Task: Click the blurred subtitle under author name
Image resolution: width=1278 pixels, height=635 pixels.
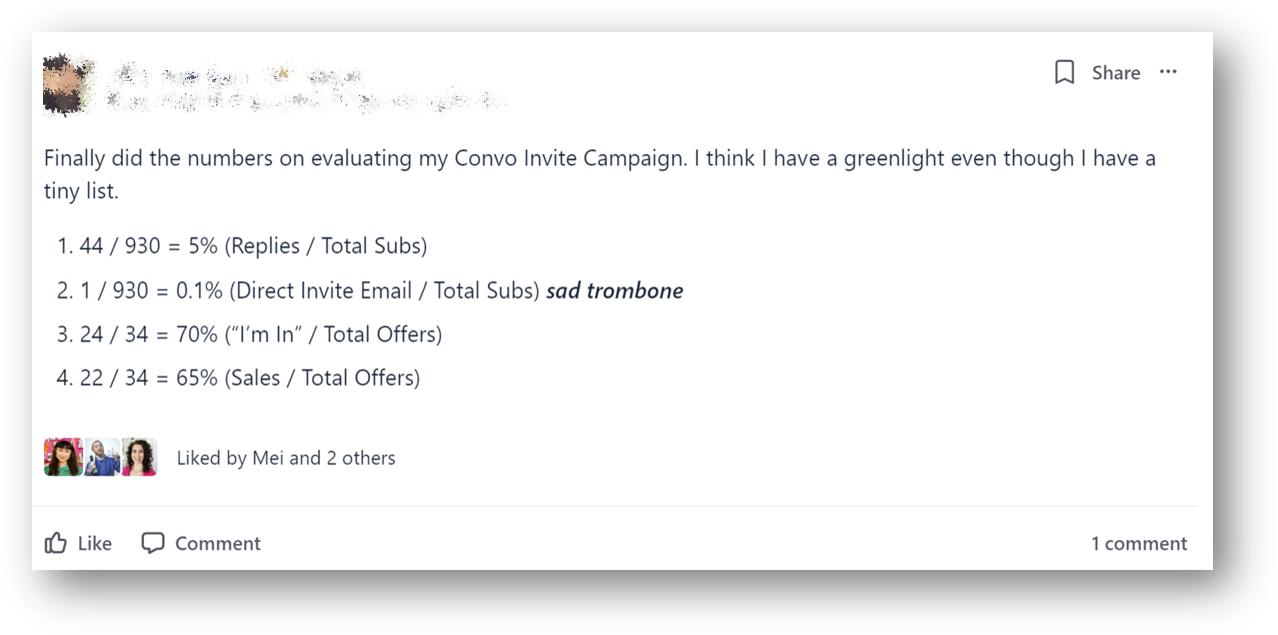Action: (305, 100)
